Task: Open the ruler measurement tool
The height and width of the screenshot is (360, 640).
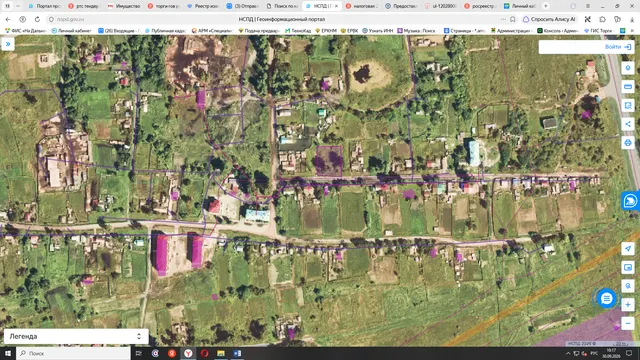Action: pyautogui.click(x=628, y=87)
